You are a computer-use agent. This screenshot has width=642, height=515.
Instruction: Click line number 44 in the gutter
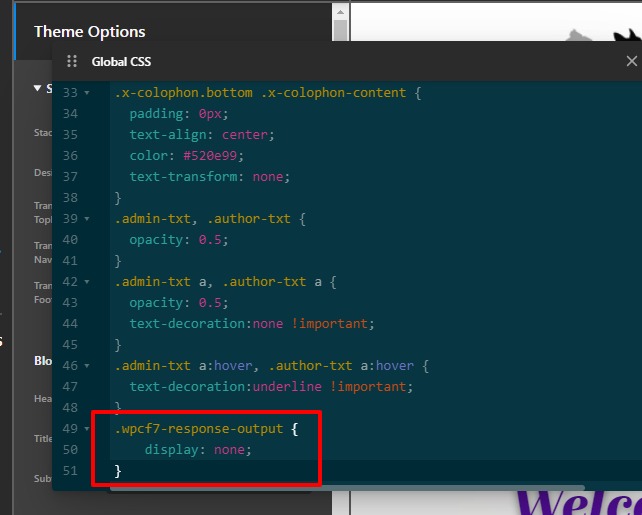(69, 324)
